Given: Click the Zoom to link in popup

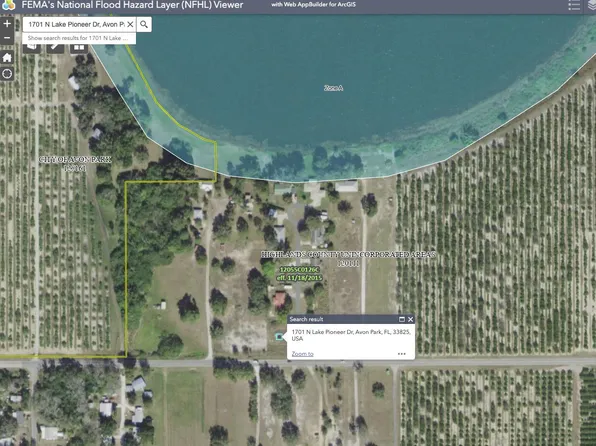Looking at the screenshot, I should click(x=303, y=354).
